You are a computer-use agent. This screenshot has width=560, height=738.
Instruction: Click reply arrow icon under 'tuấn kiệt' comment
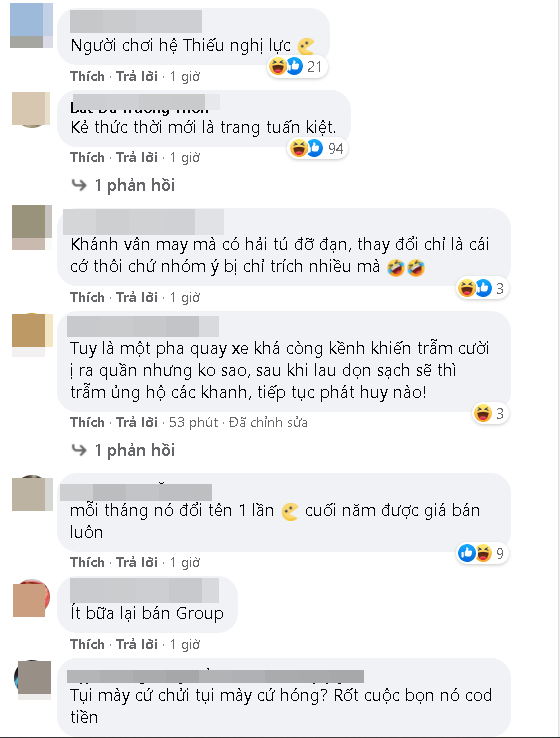pyautogui.click(x=79, y=185)
